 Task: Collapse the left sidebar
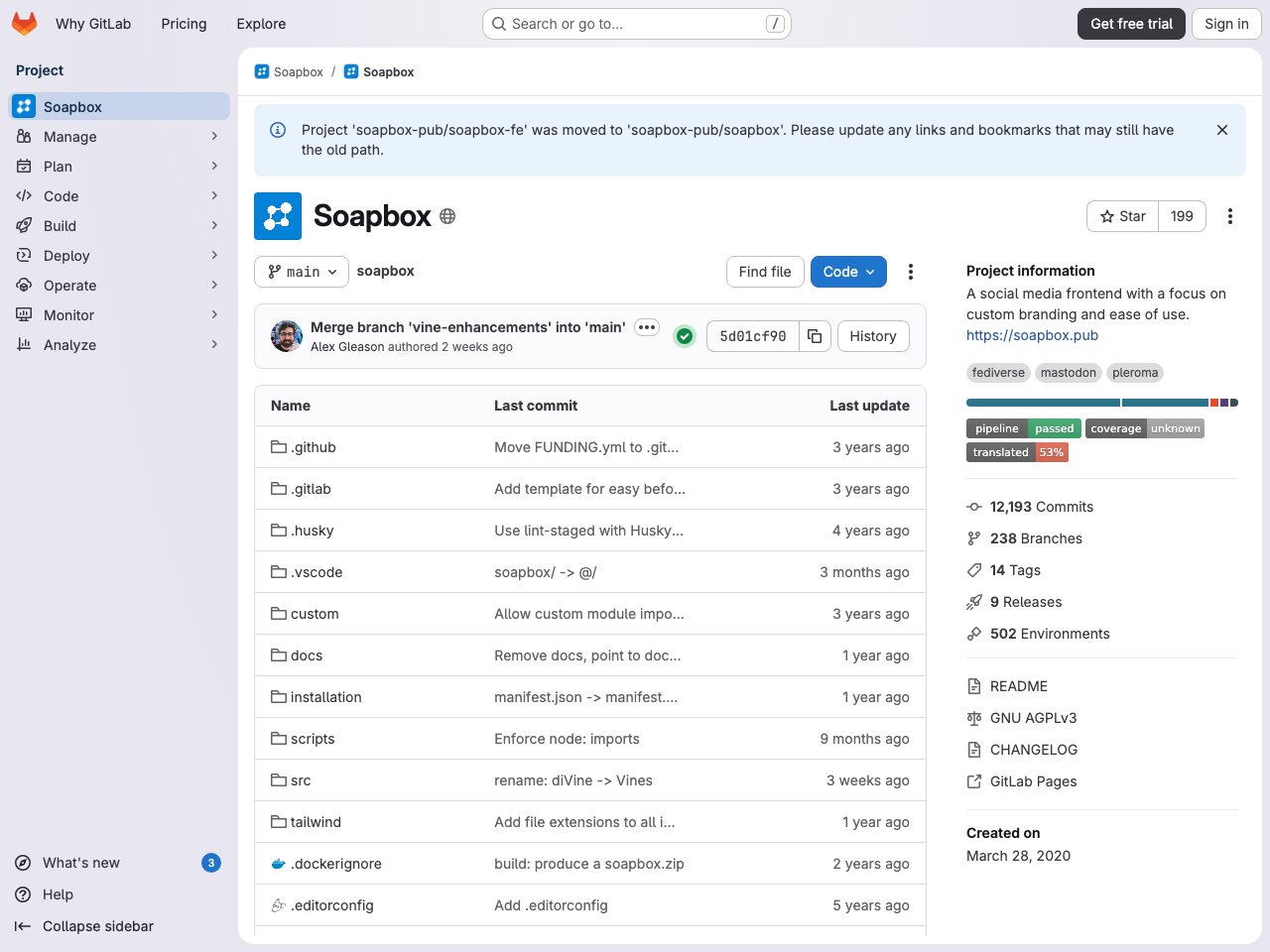point(96,926)
